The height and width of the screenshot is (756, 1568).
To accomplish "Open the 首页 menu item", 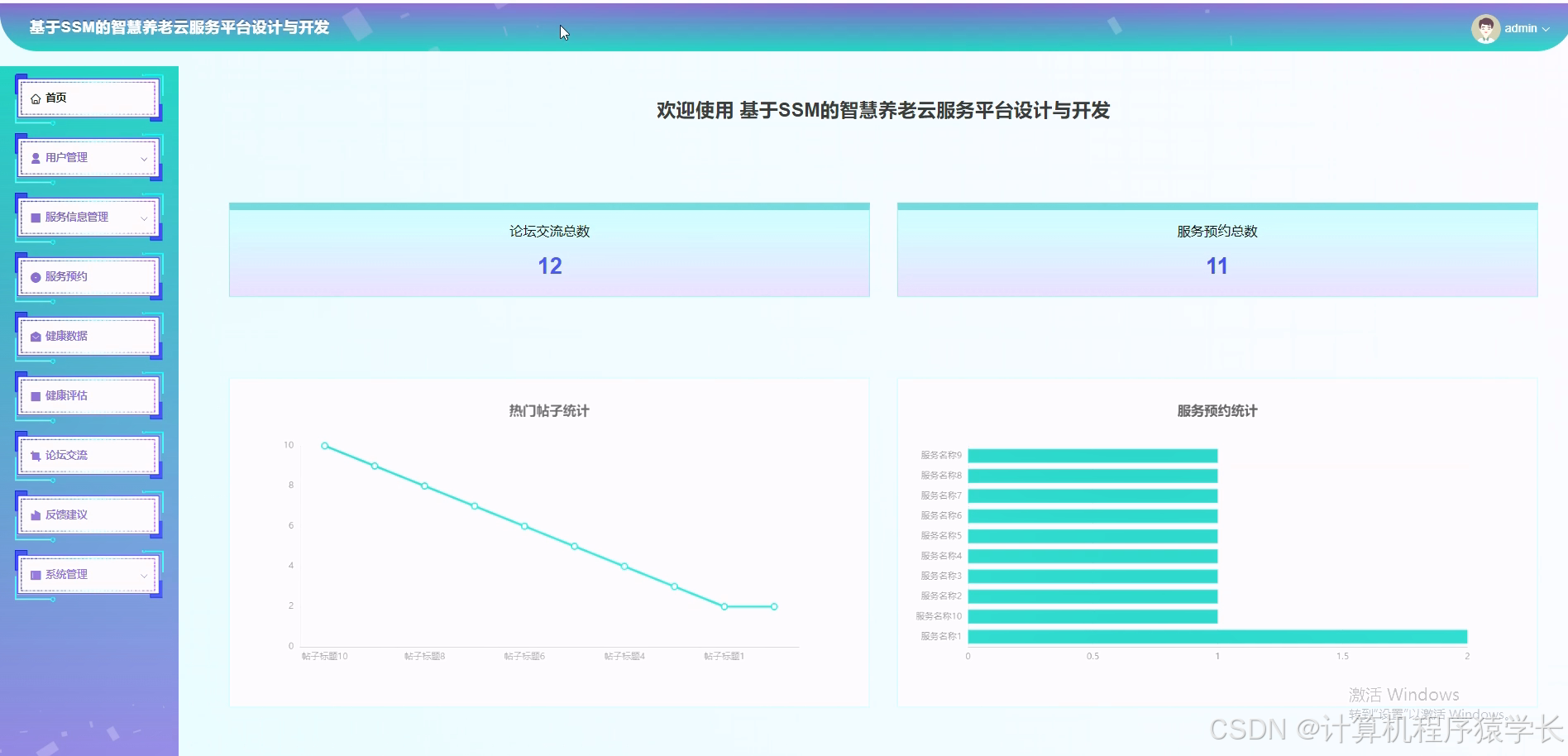I will point(88,98).
